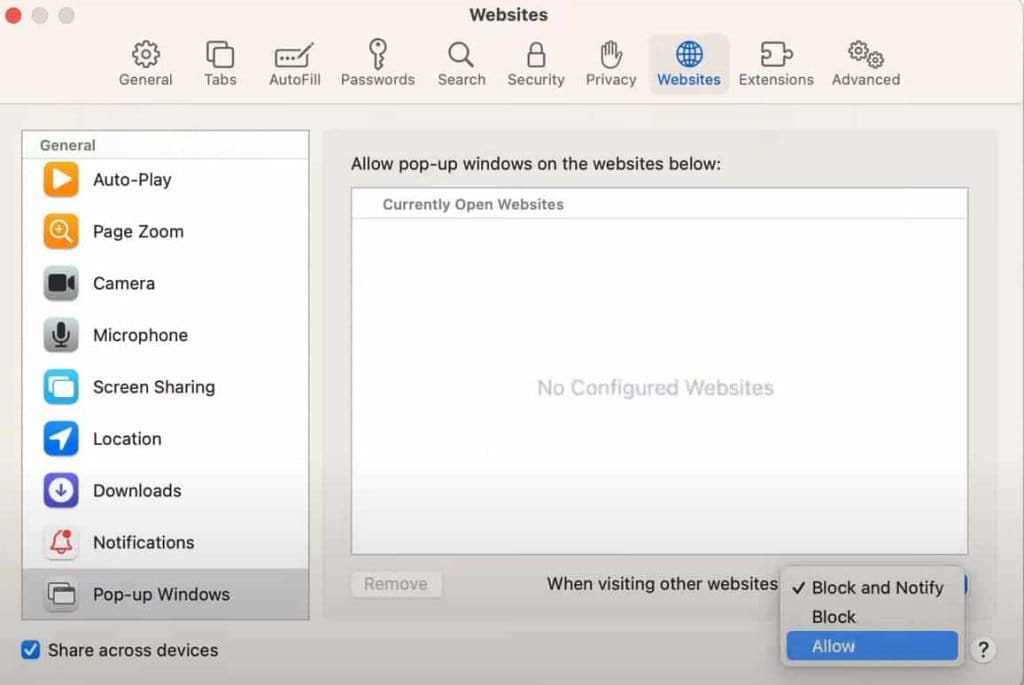Image resolution: width=1024 pixels, height=685 pixels.
Task: Open the Privacy preferences pane
Action: click(x=610, y=62)
